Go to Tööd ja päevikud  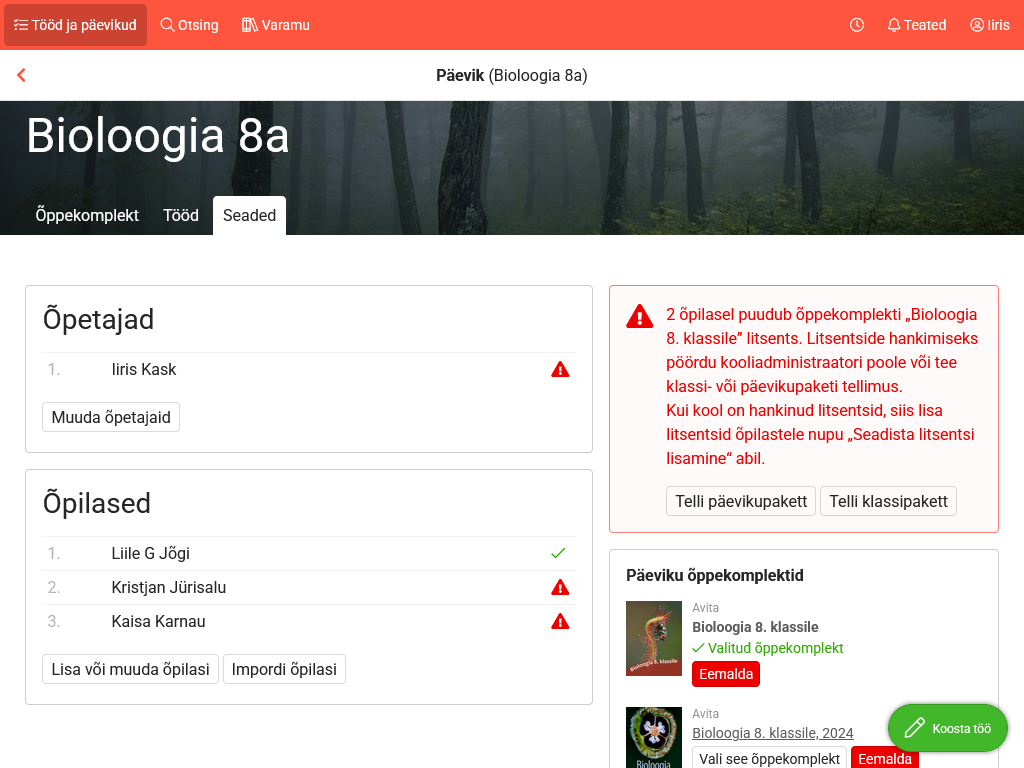coord(75,25)
